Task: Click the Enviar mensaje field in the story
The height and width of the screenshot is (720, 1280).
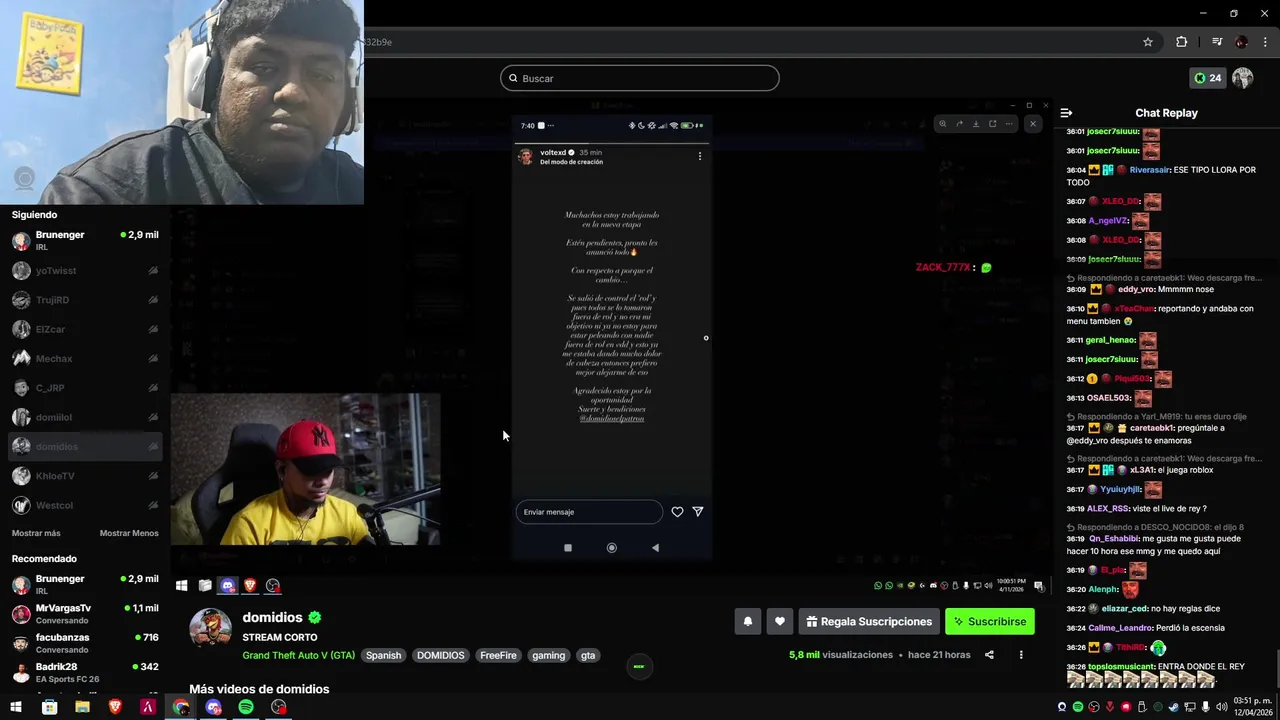Action: click(589, 512)
